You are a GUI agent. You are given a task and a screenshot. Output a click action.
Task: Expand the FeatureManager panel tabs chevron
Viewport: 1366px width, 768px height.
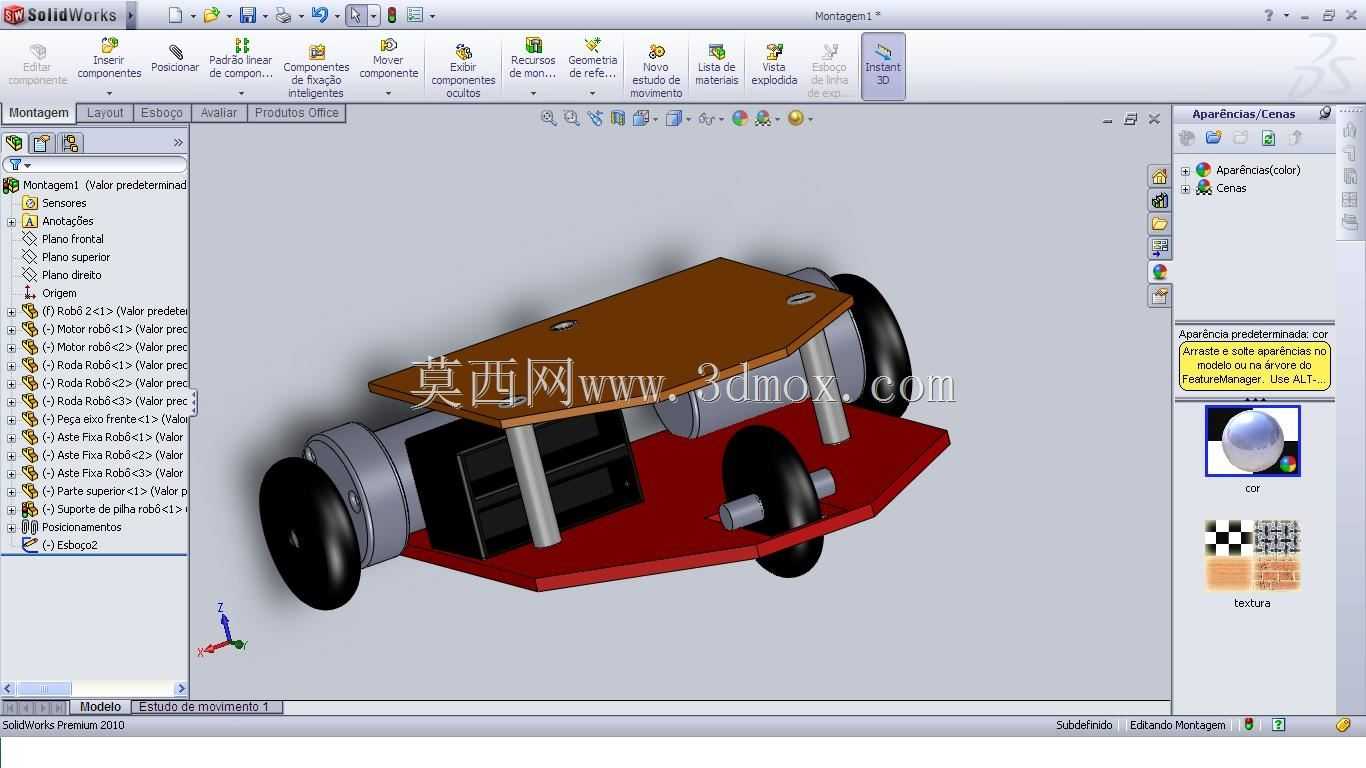point(178,143)
